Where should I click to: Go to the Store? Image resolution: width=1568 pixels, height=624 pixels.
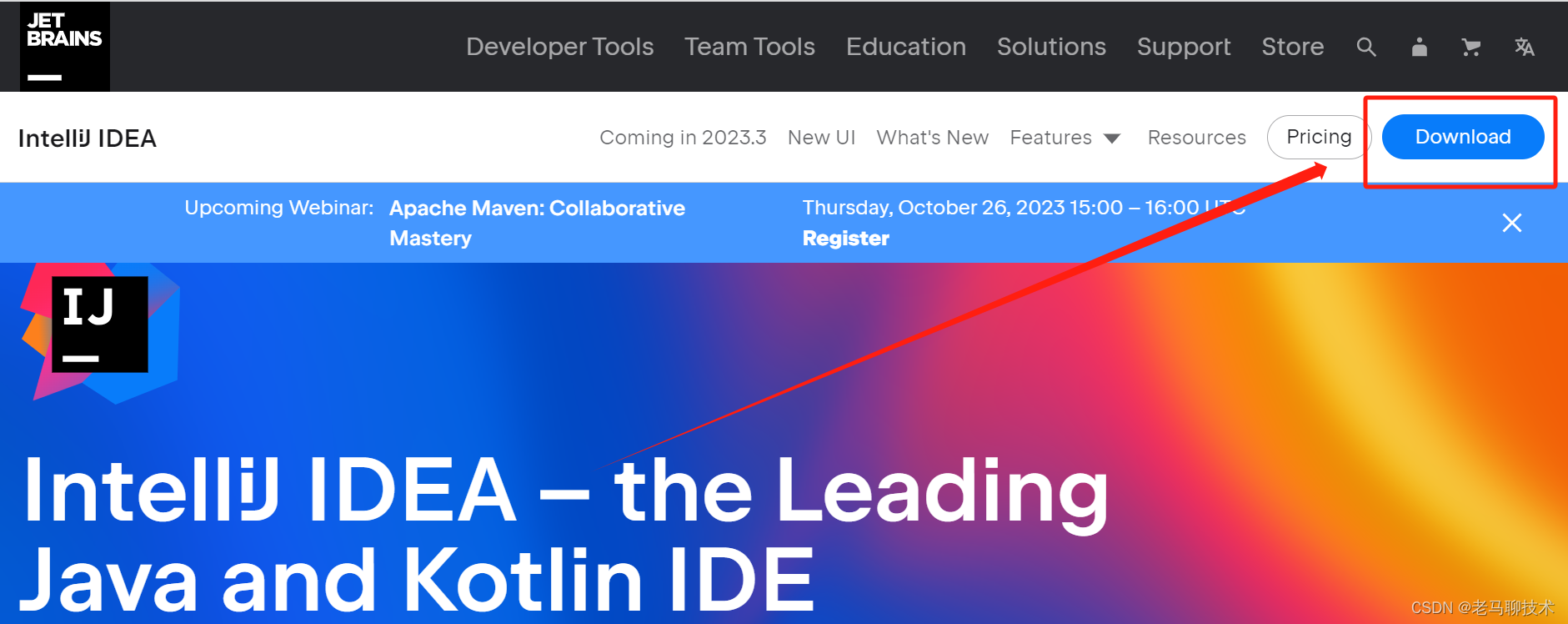point(1292,47)
